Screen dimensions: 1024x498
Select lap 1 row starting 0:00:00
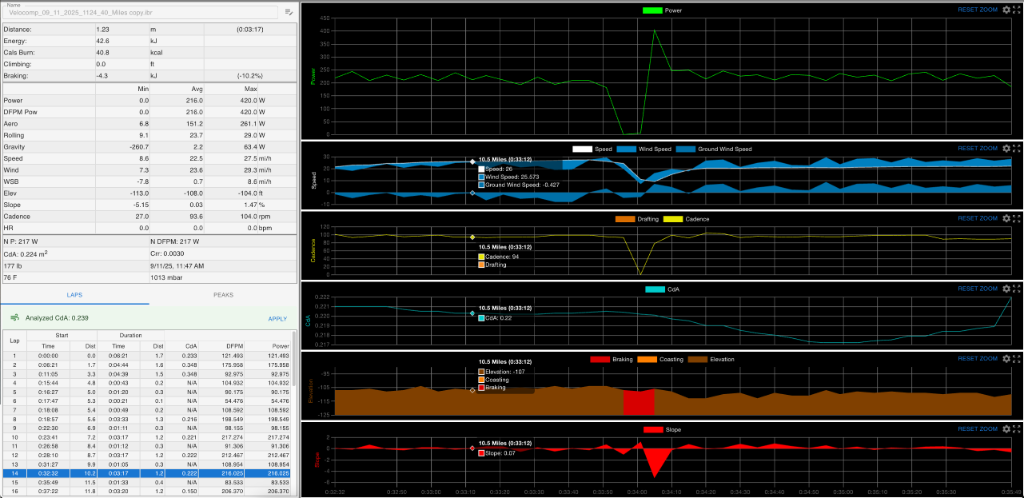(146, 355)
